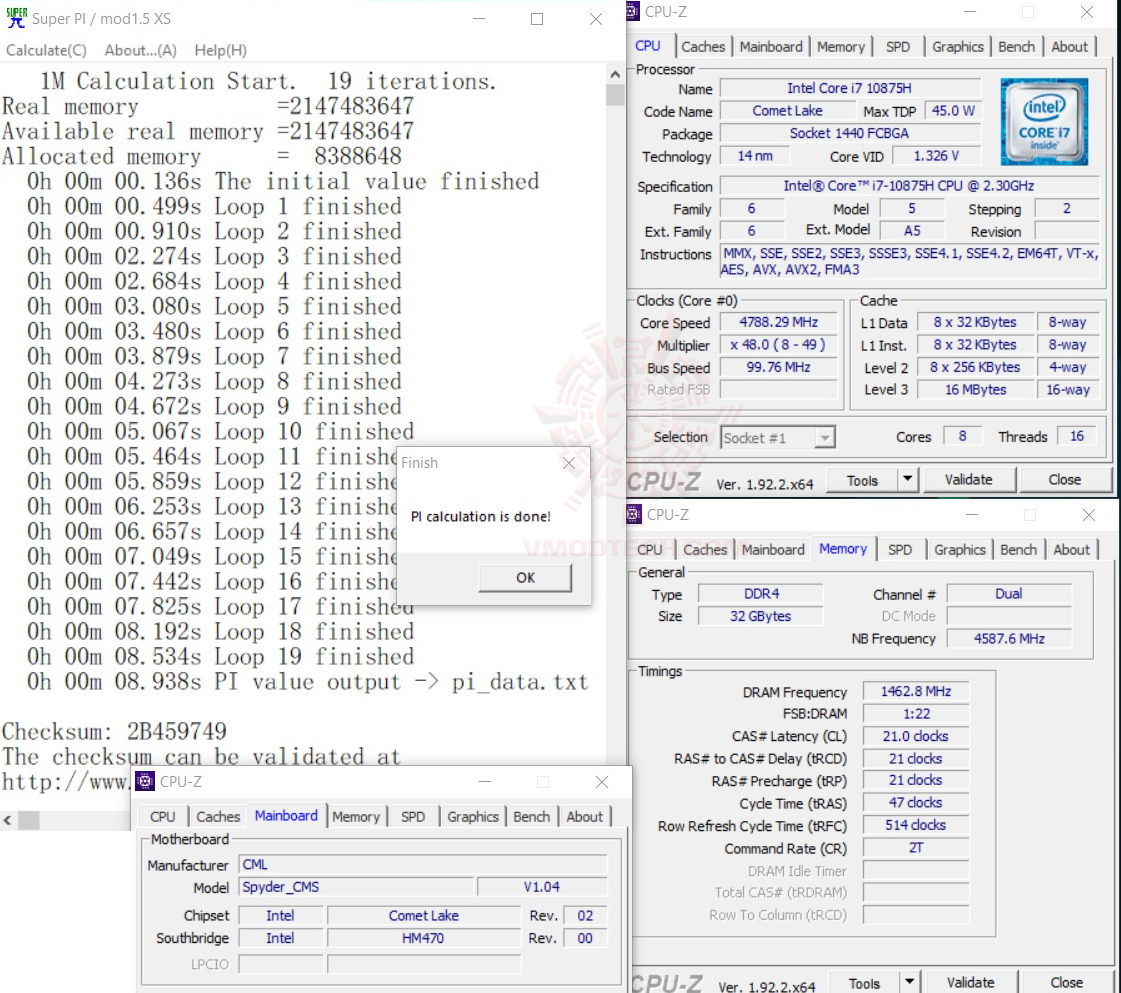Click OK in the Finish dialog
This screenshot has width=1121, height=993.
point(525,578)
